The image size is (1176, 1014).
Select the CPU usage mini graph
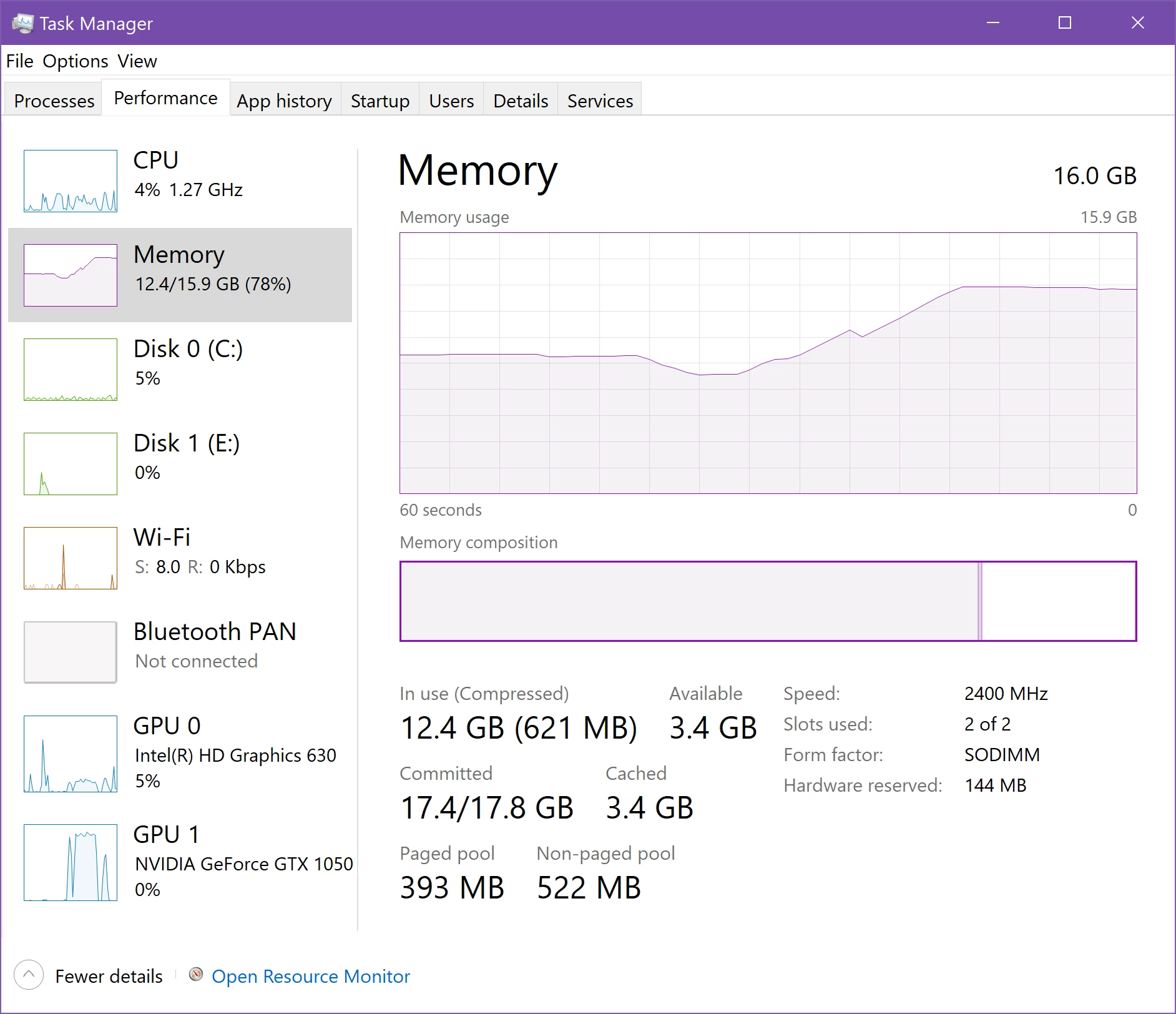click(x=71, y=181)
